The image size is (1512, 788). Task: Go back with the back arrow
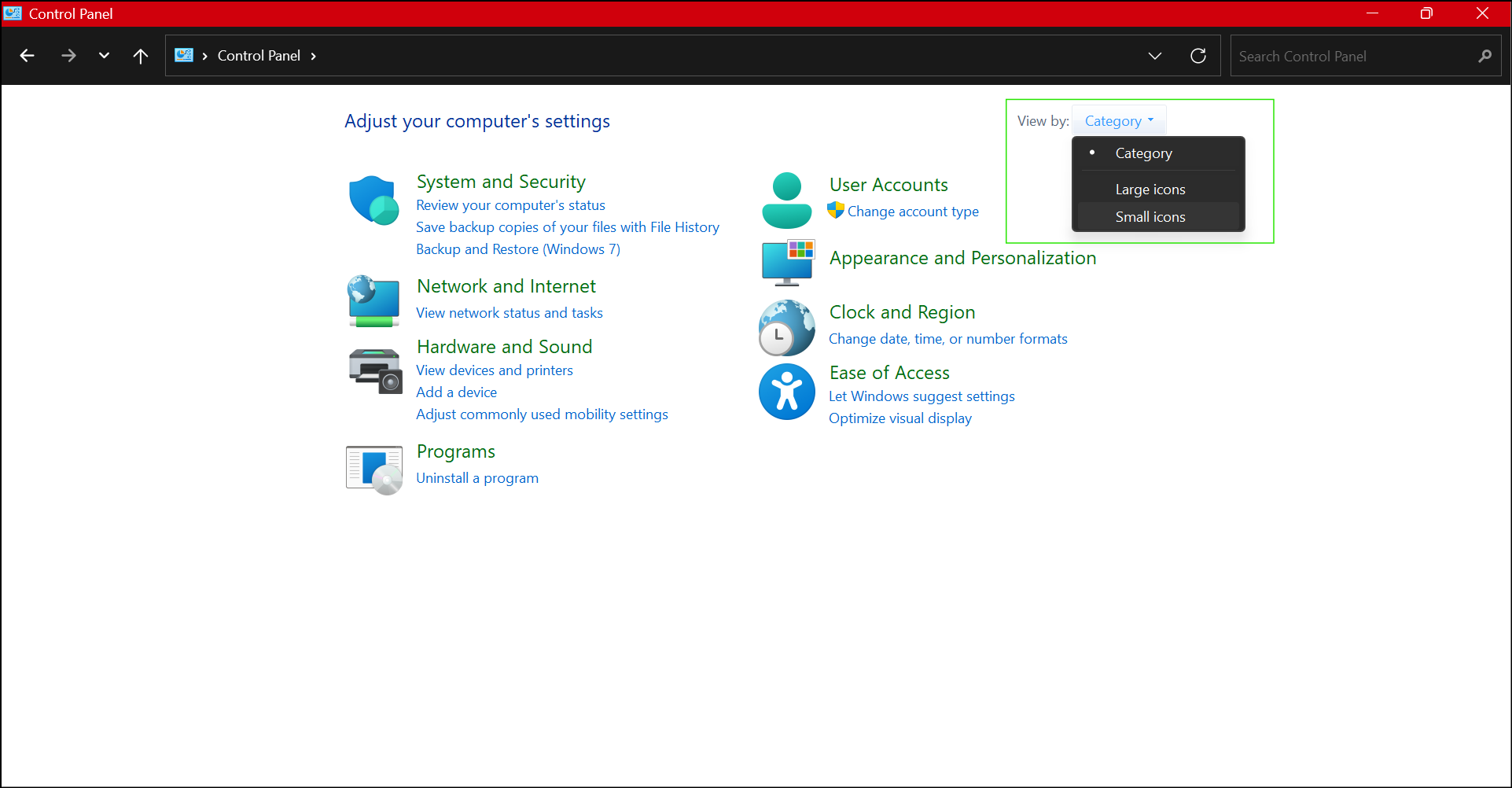click(x=28, y=56)
